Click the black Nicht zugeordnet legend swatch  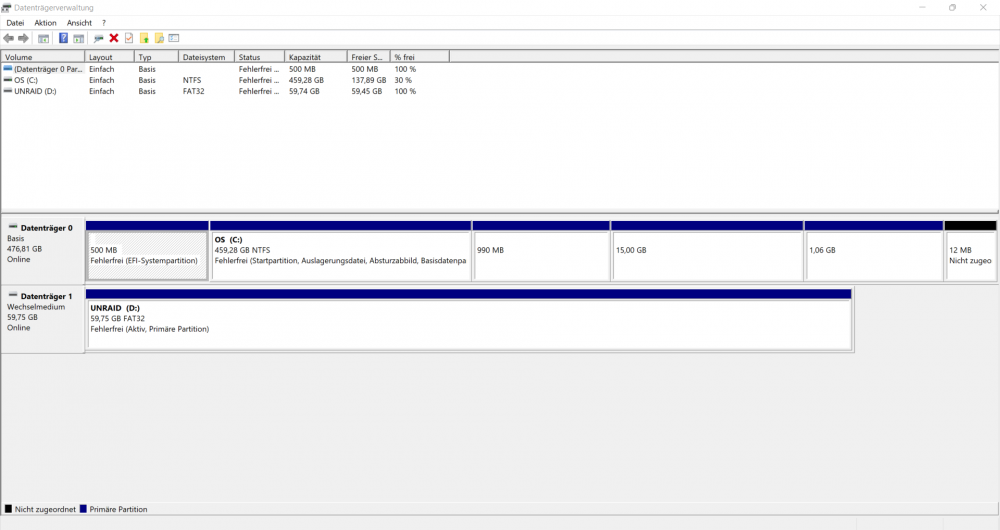coord(8,509)
